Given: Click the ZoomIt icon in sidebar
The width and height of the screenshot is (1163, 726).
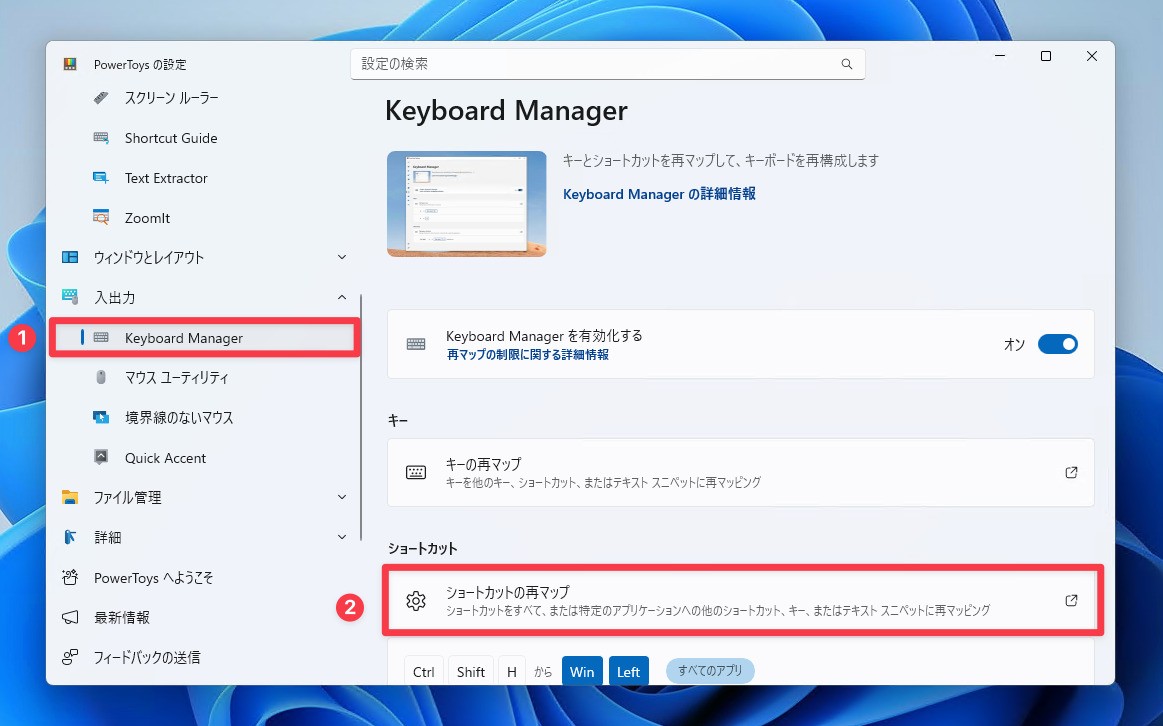Looking at the screenshot, I should (x=101, y=218).
